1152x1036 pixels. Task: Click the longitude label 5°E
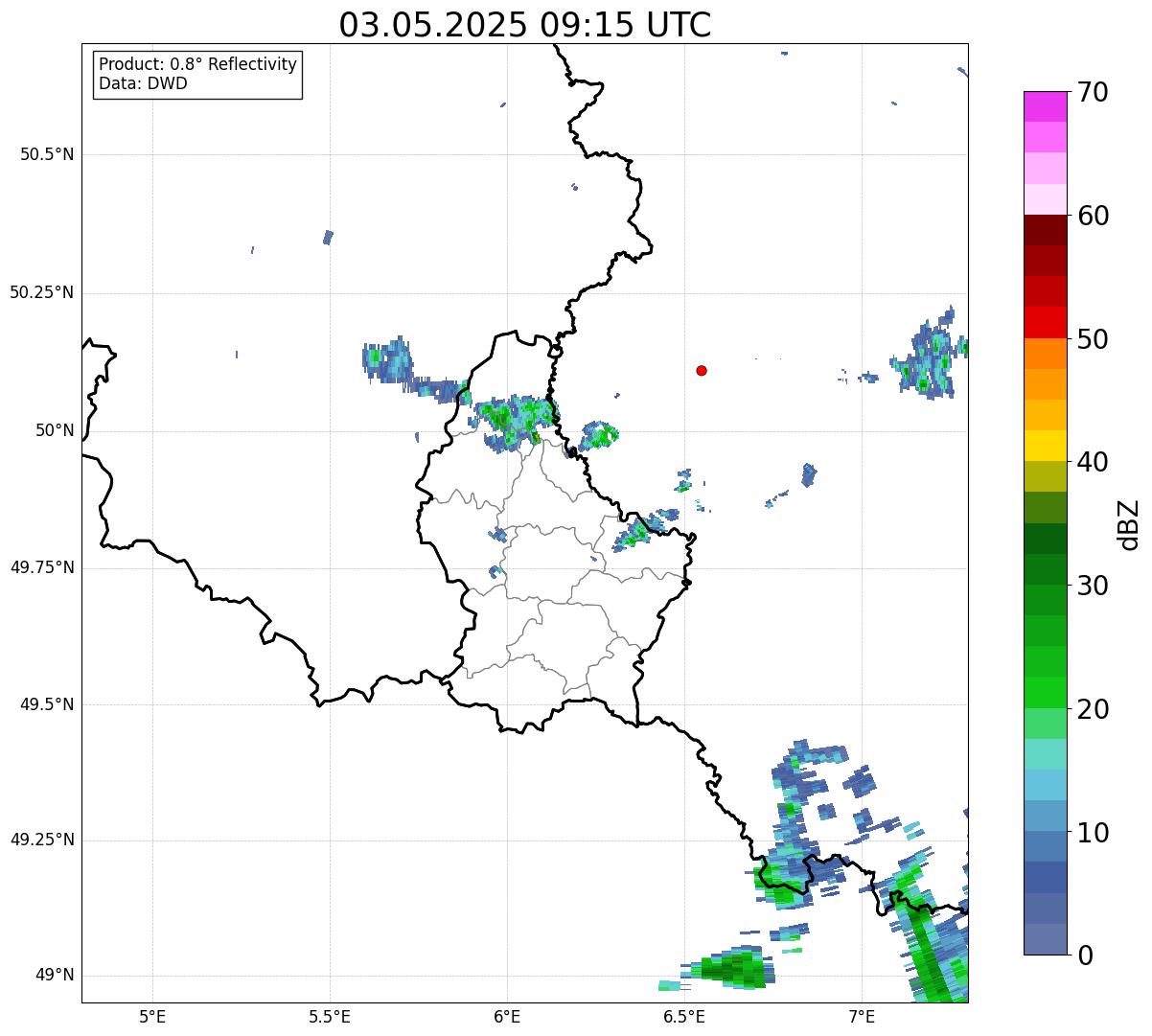(152, 1016)
